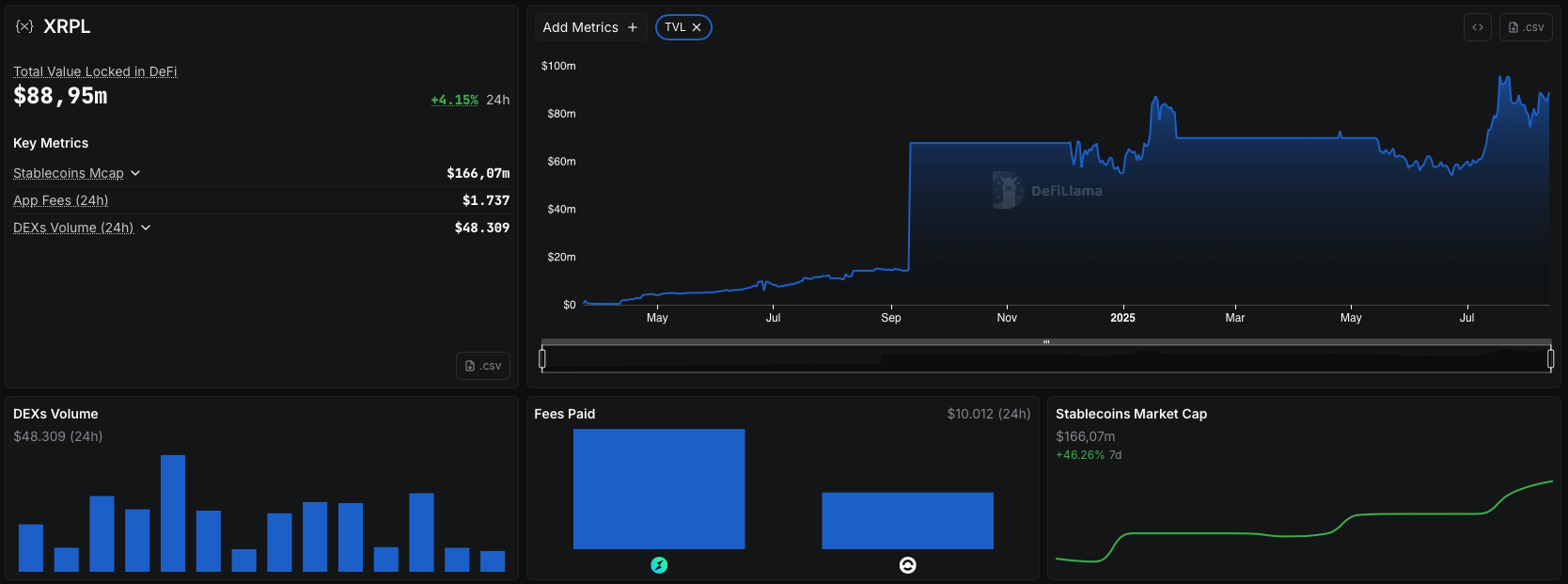1568x584 pixels.
Task: Click the $166,07m value under Stablecoins Market Cap
Action: (x=1086, y=436)
